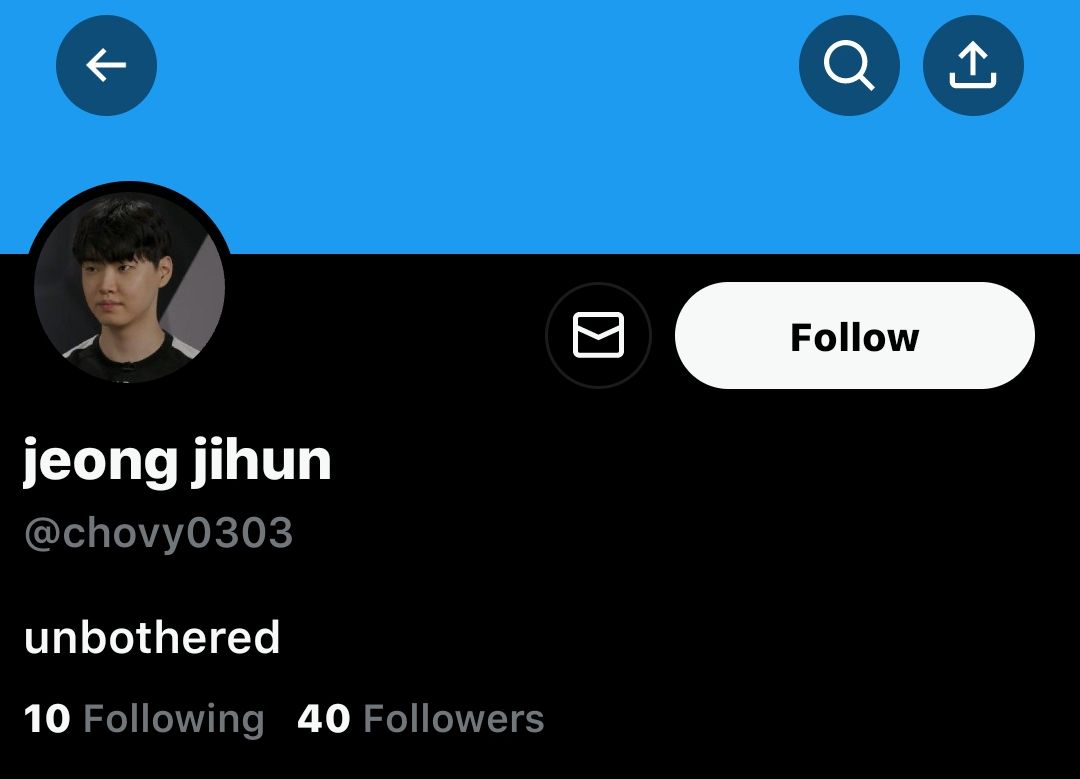Viewport: 1080px width, 779px height.
Task: Open the 40 Followers list
Action: coord(421,719)
